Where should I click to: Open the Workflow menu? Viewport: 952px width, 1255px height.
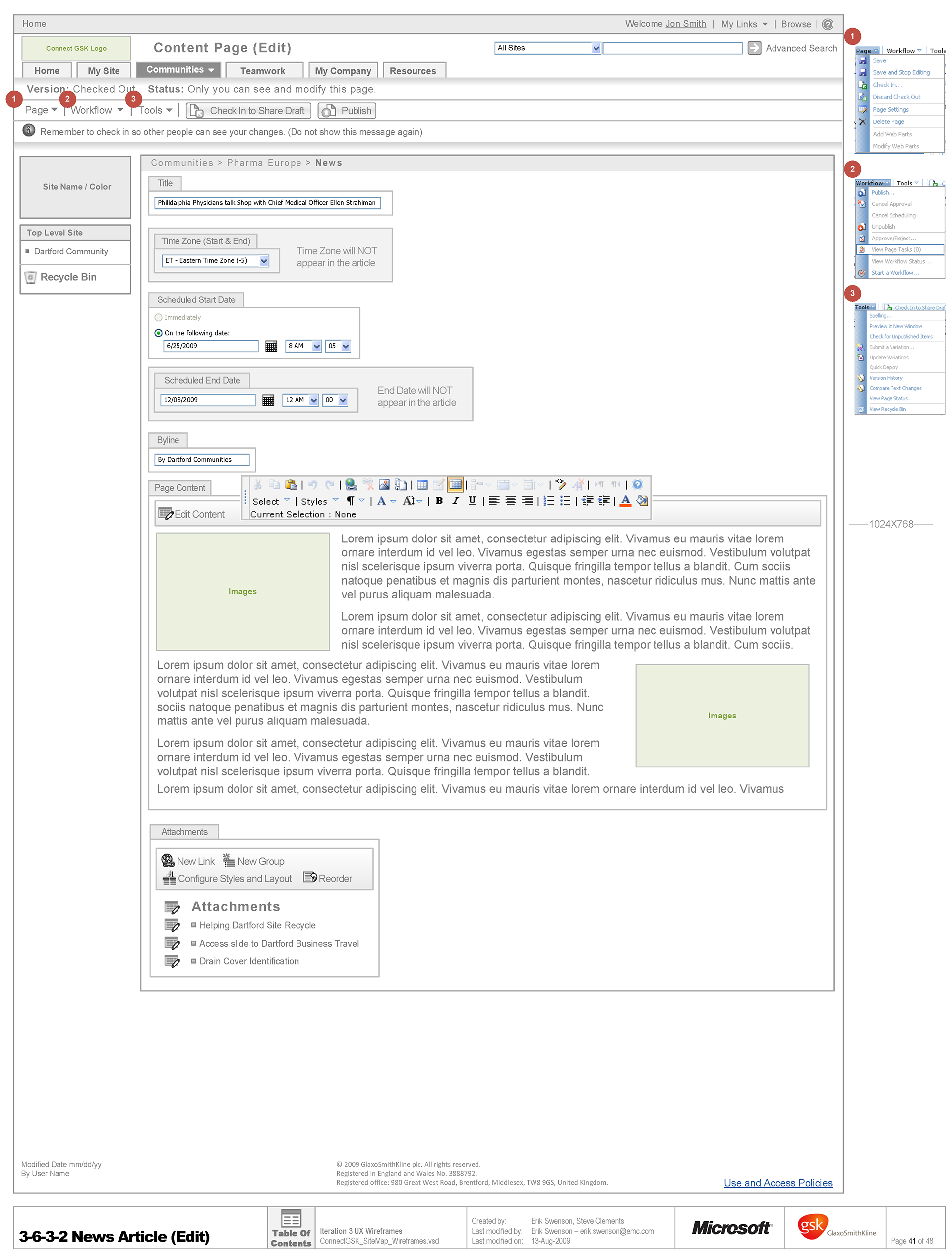tap(97, 110)
